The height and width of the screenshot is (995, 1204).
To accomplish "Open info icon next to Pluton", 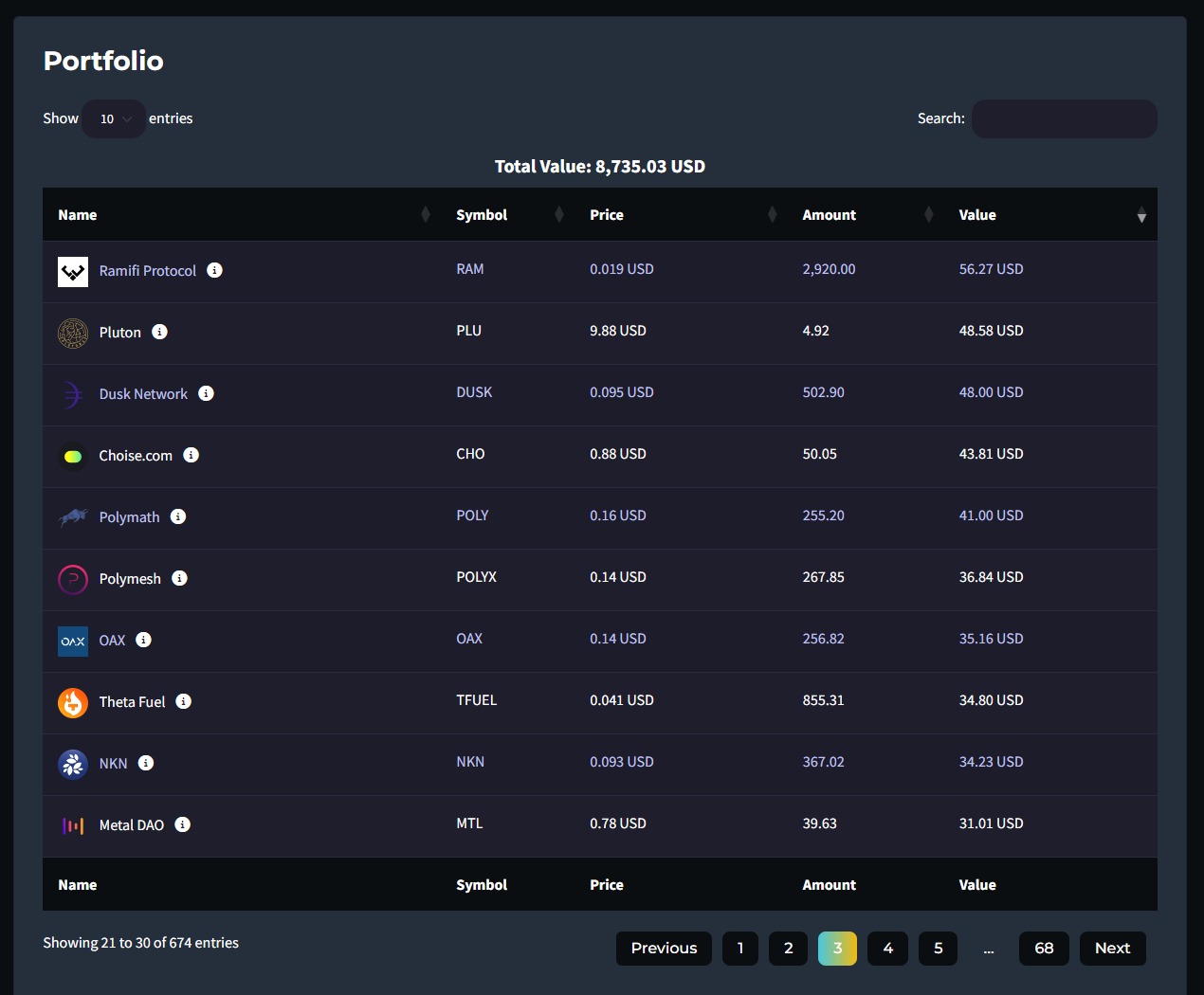I will [159, 332].
